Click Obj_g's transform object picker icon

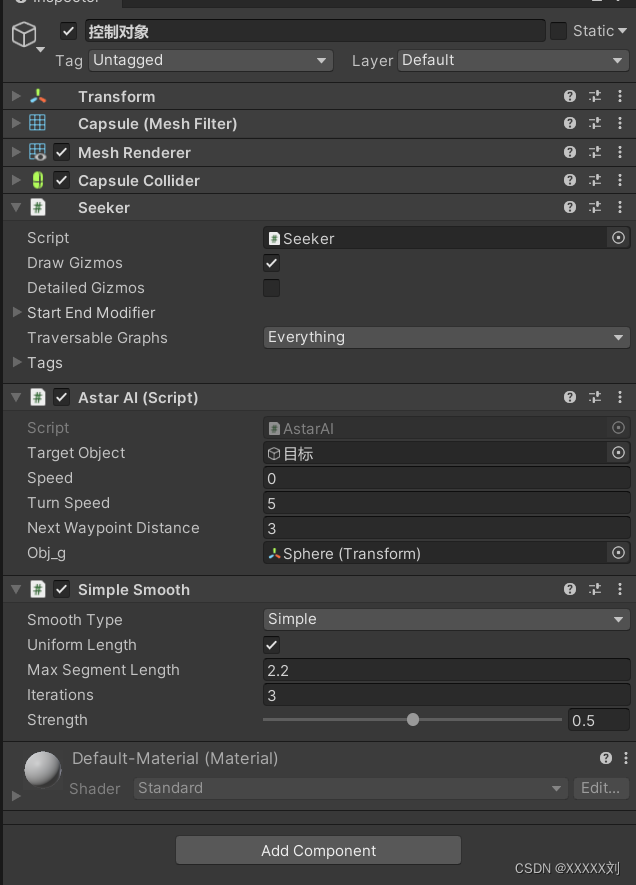(x=618, y=553)
